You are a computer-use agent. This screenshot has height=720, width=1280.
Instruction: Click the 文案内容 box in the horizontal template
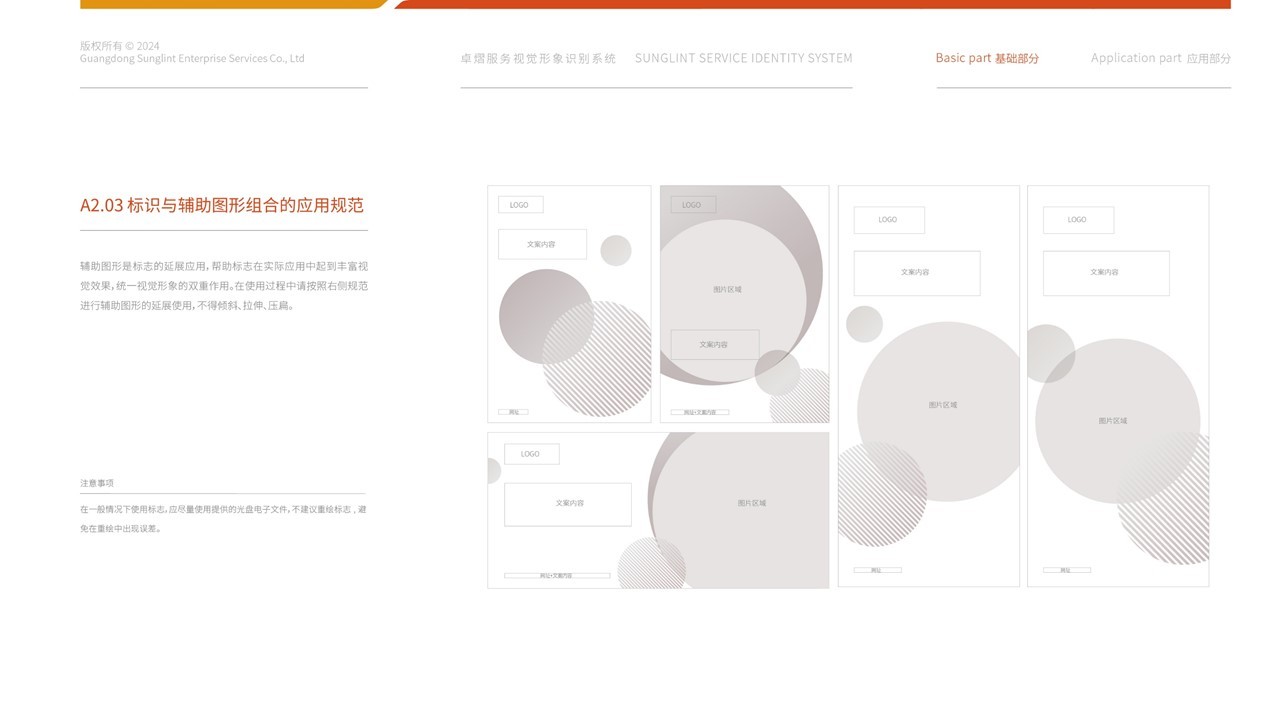tap(568, 504)
